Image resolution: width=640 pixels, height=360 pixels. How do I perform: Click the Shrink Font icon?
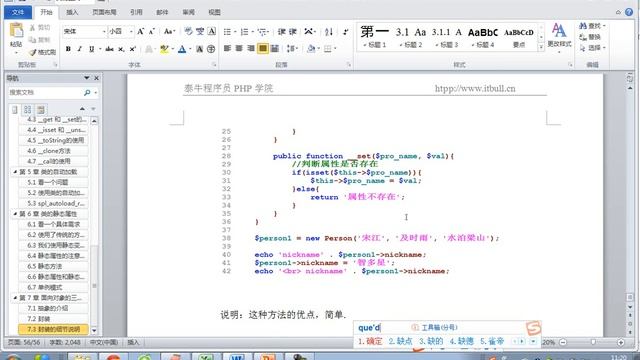pos(152,31)
